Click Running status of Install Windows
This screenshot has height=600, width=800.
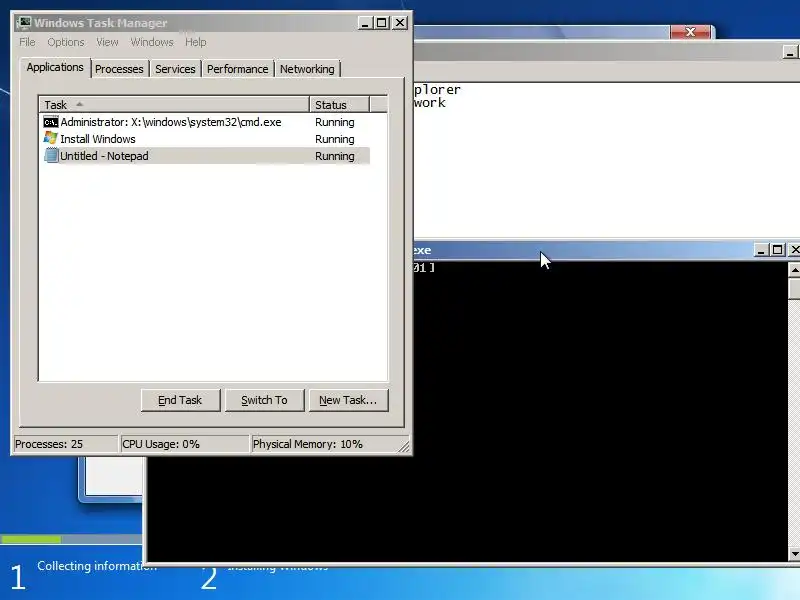pos(335,139)
